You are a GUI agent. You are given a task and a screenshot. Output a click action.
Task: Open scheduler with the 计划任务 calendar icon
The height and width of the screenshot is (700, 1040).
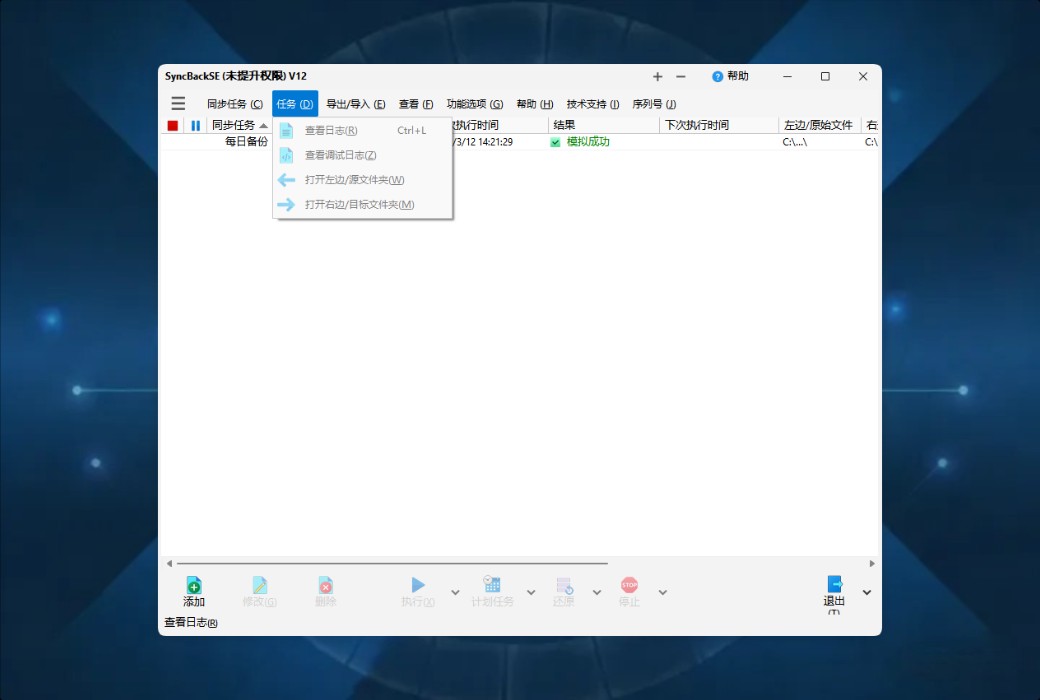[492, 585]
